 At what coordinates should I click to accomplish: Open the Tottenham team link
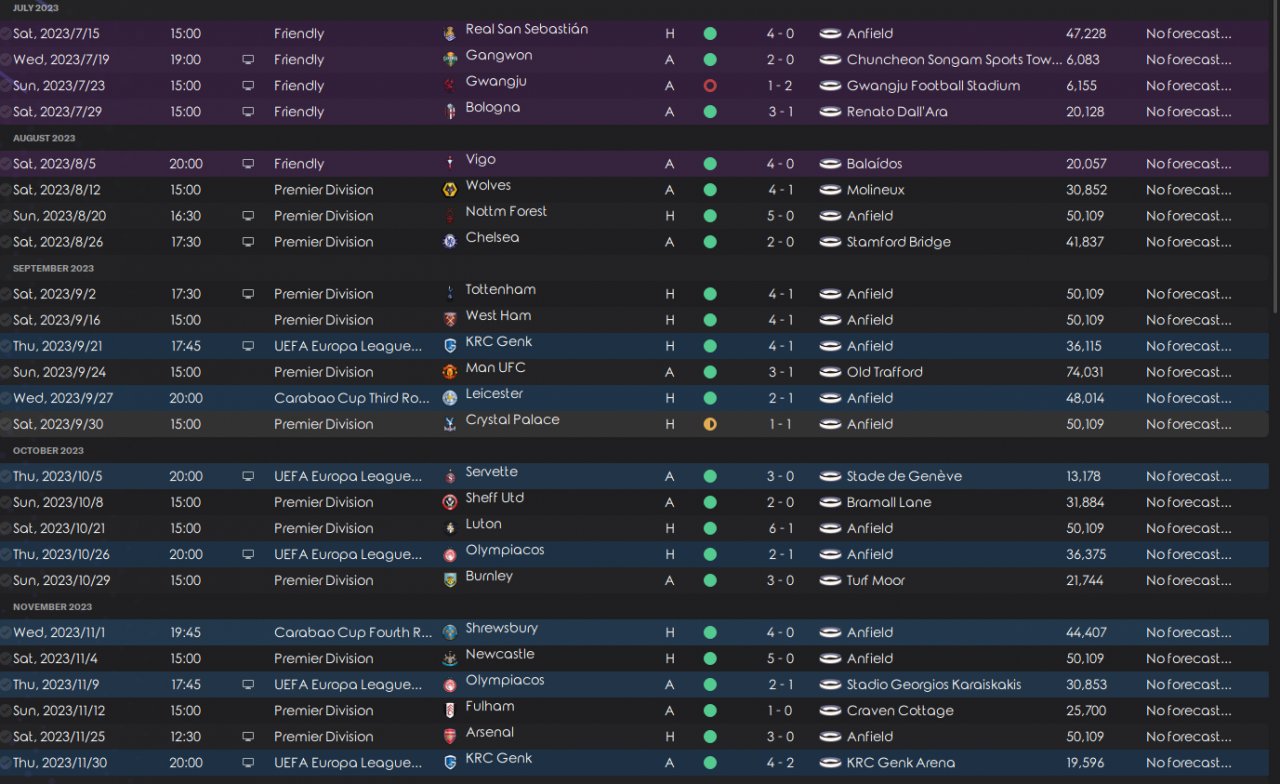tap(500, 290)
